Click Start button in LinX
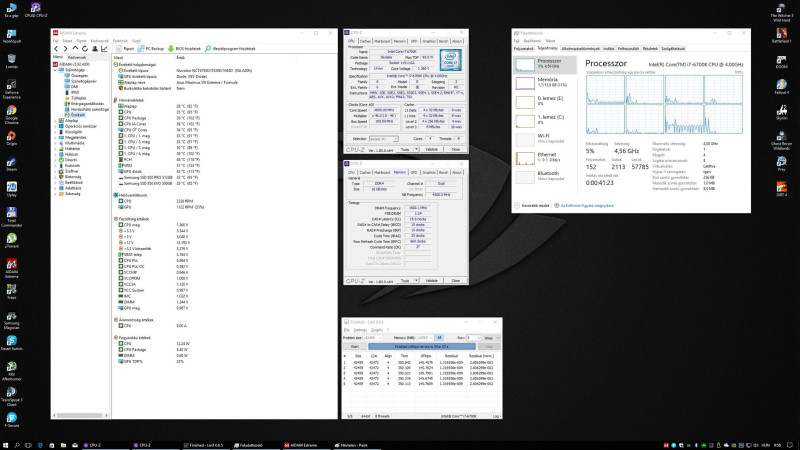The image size is (800, 450). [355, 346]
